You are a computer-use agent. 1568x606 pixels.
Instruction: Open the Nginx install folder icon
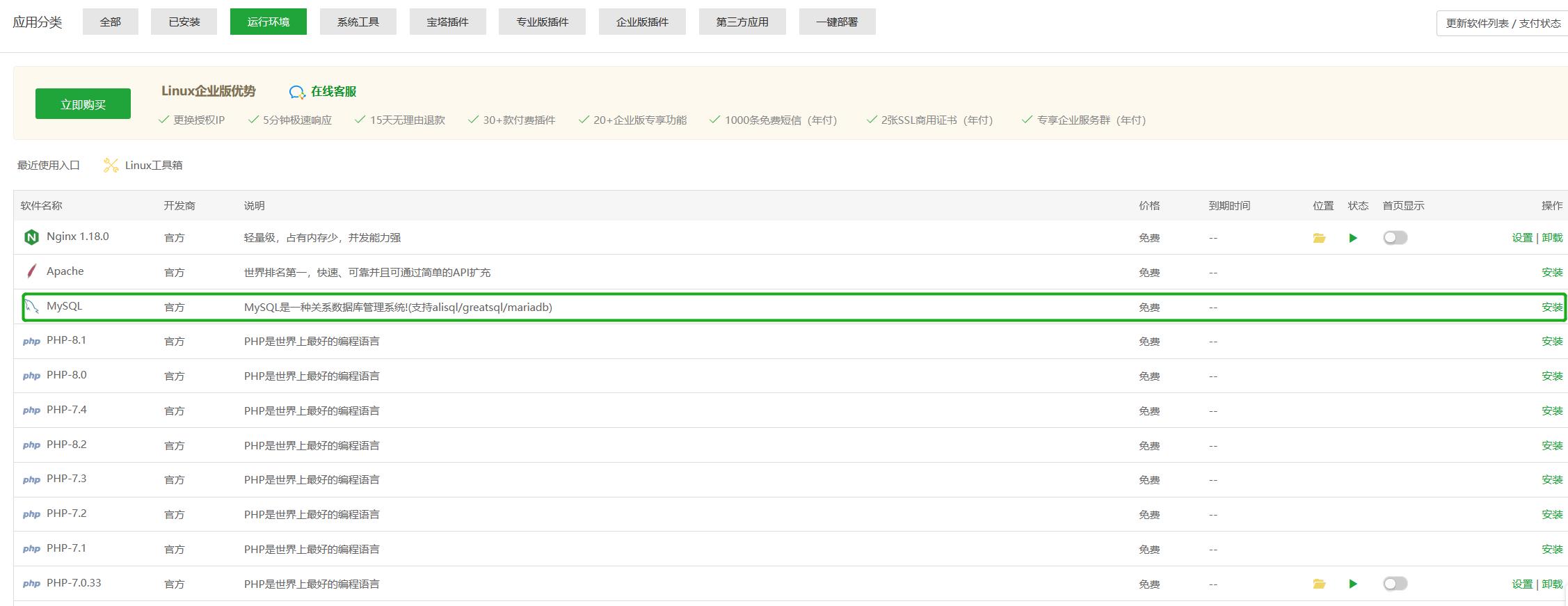pyautogui.click(x=1319, y=238)
